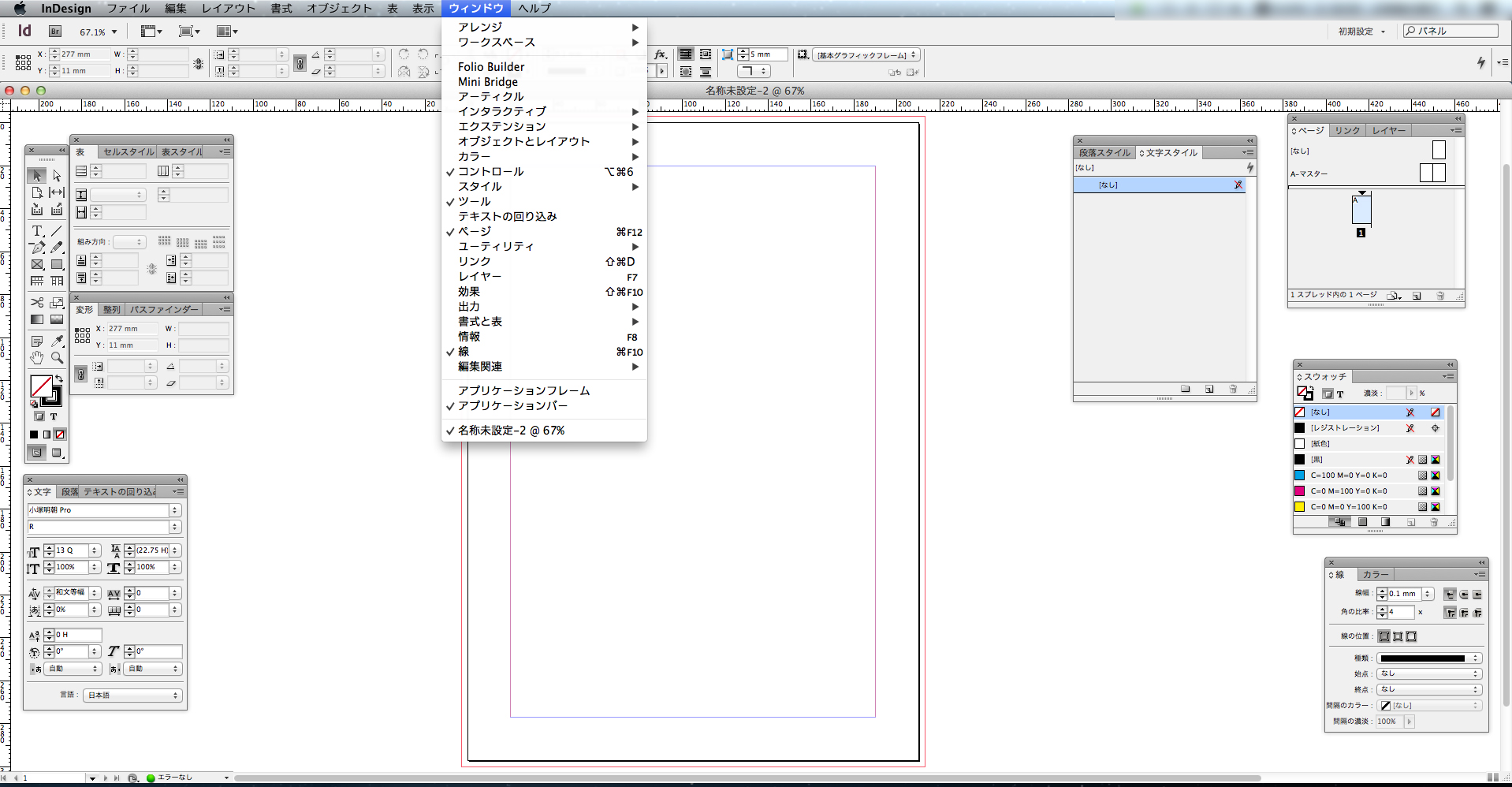Viewport: 1512px width, 787px height.
Task: Select the Scissors tool
Action: [37, 302]
